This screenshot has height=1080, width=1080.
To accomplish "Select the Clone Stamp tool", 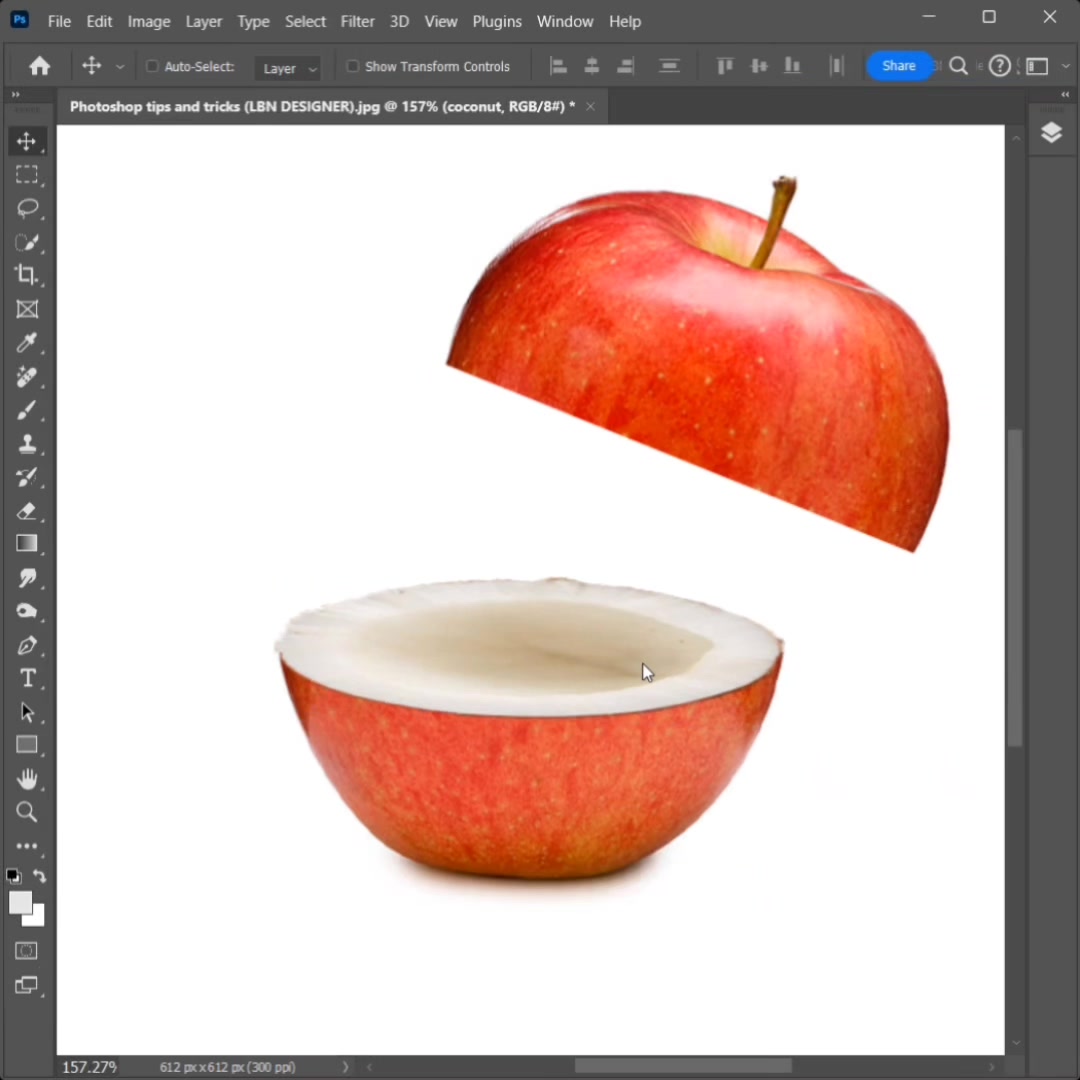I will 27,444.
